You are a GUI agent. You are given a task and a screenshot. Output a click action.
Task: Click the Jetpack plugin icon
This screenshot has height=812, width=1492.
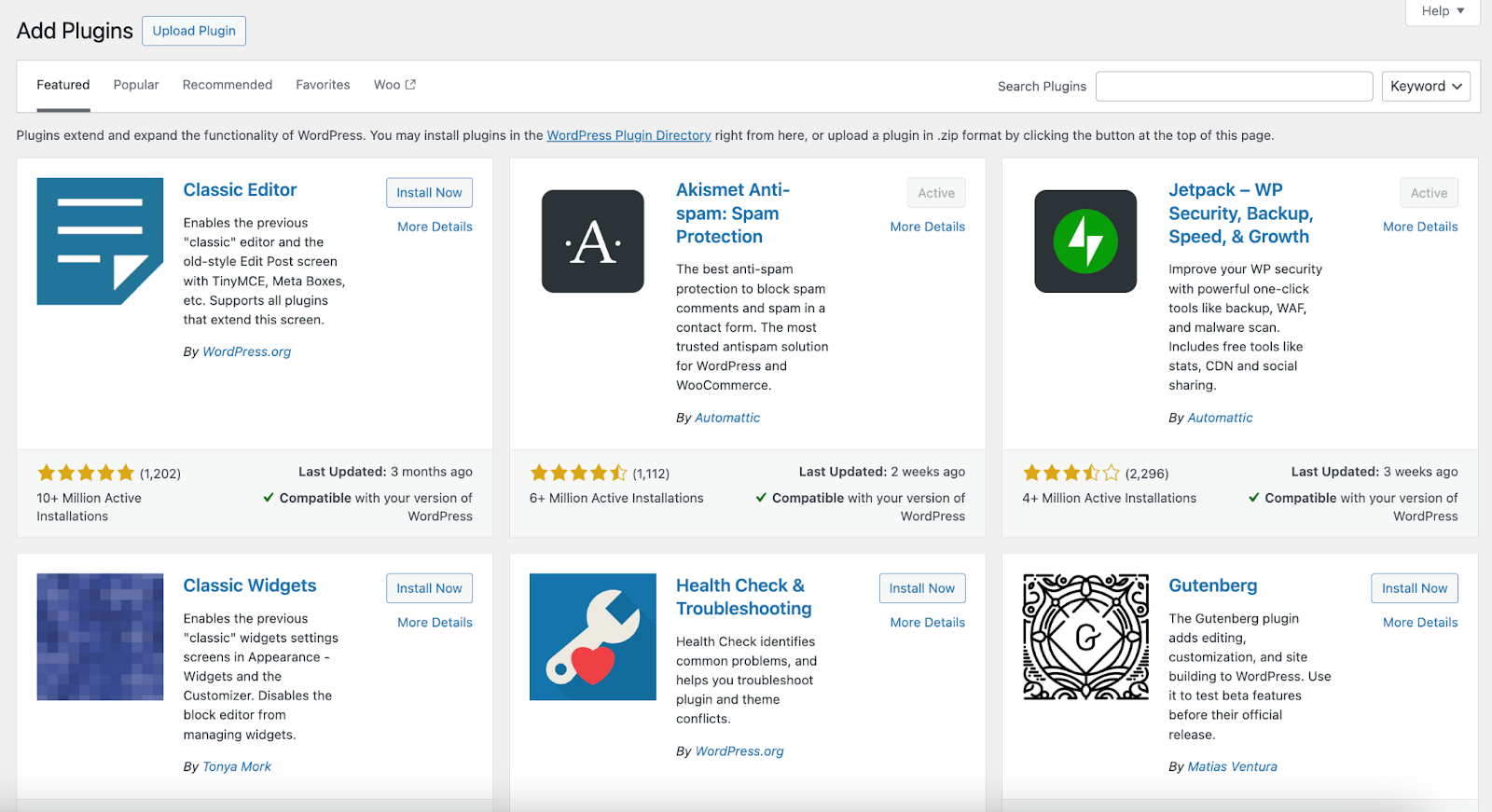(x=1085, y=241)
